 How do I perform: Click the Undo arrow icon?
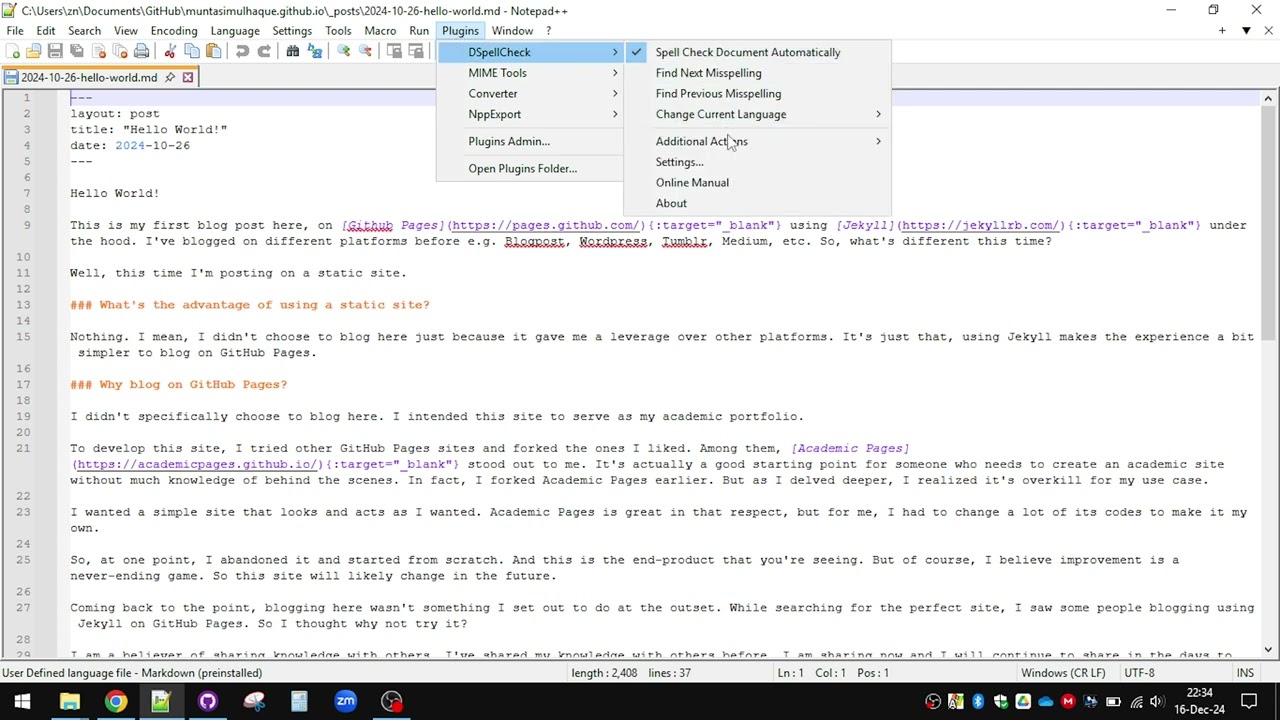[242, 51]
